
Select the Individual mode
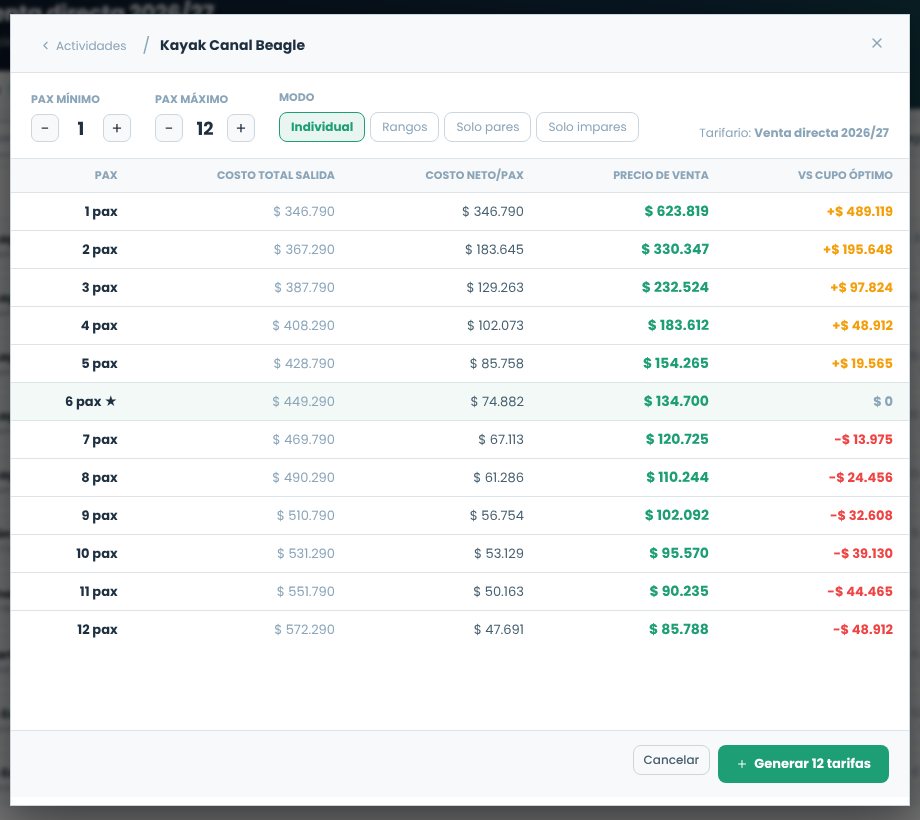(x=322, y=127)
